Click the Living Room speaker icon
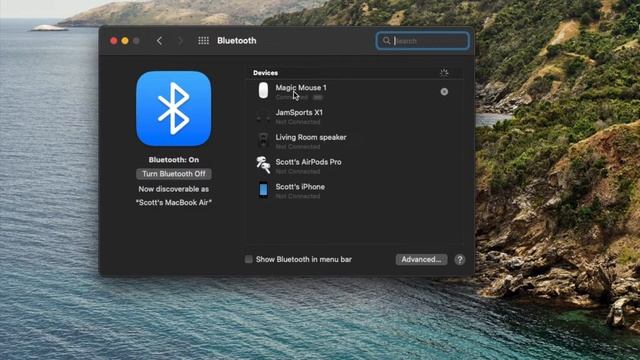Viewport: 640px width, 360px height. [x=263, y=140]
